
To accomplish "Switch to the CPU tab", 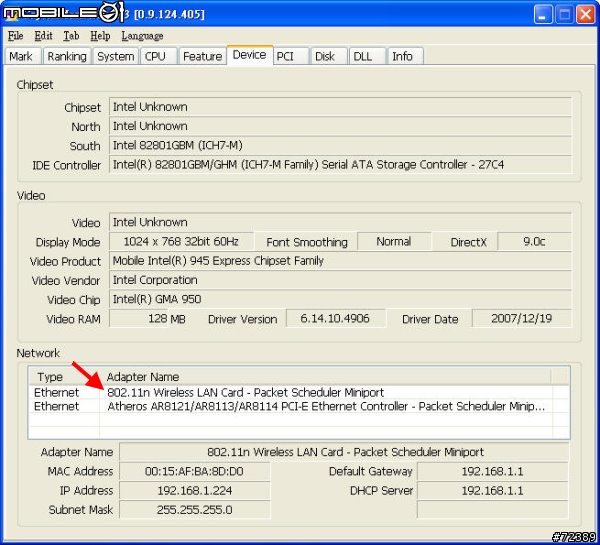I will point(158,56).
